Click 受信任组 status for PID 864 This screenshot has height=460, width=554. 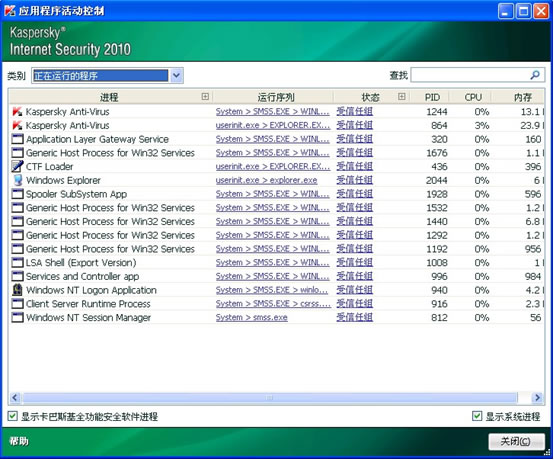pyautogui.click(x=354, y=125)
